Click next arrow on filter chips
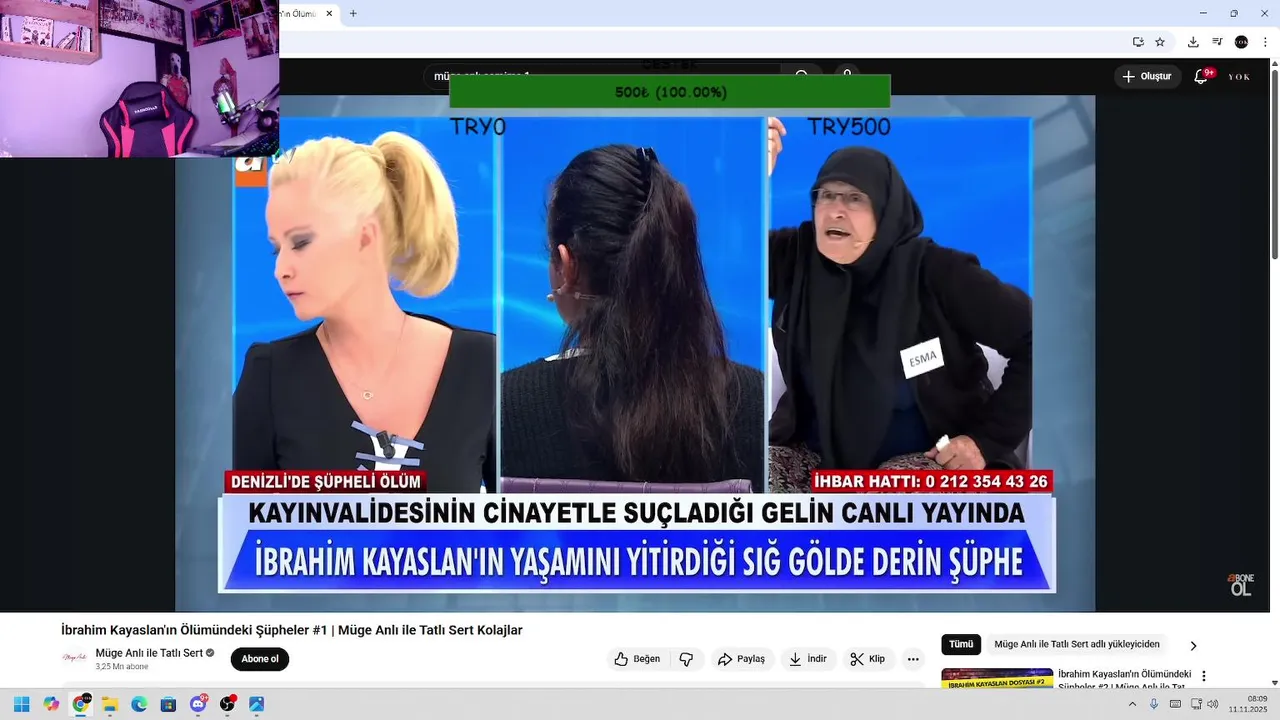 [x=1193, y=646]
